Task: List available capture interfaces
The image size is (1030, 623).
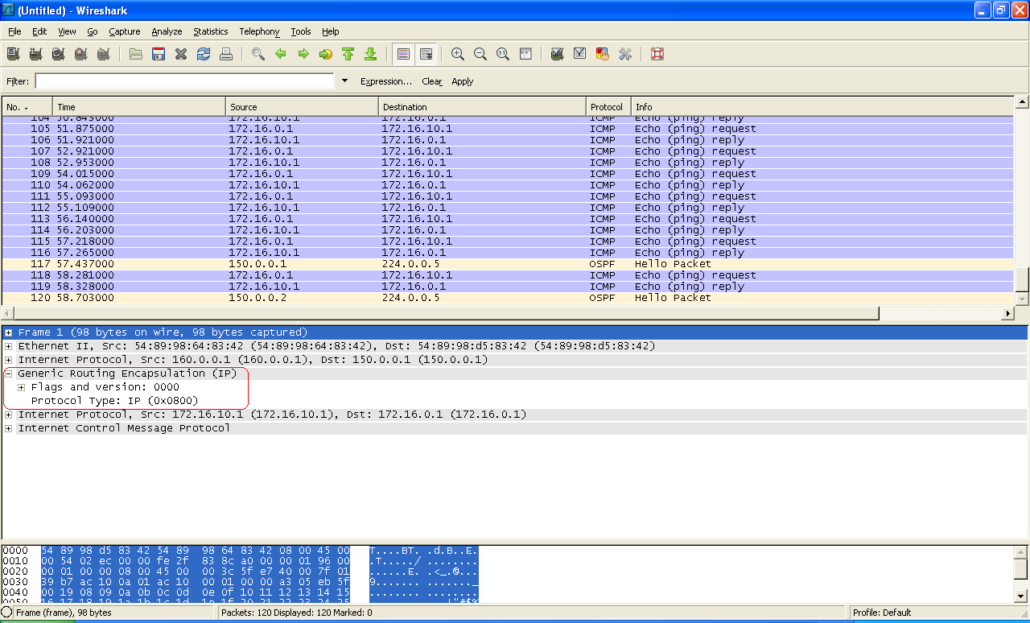Action: pos(13,53)
